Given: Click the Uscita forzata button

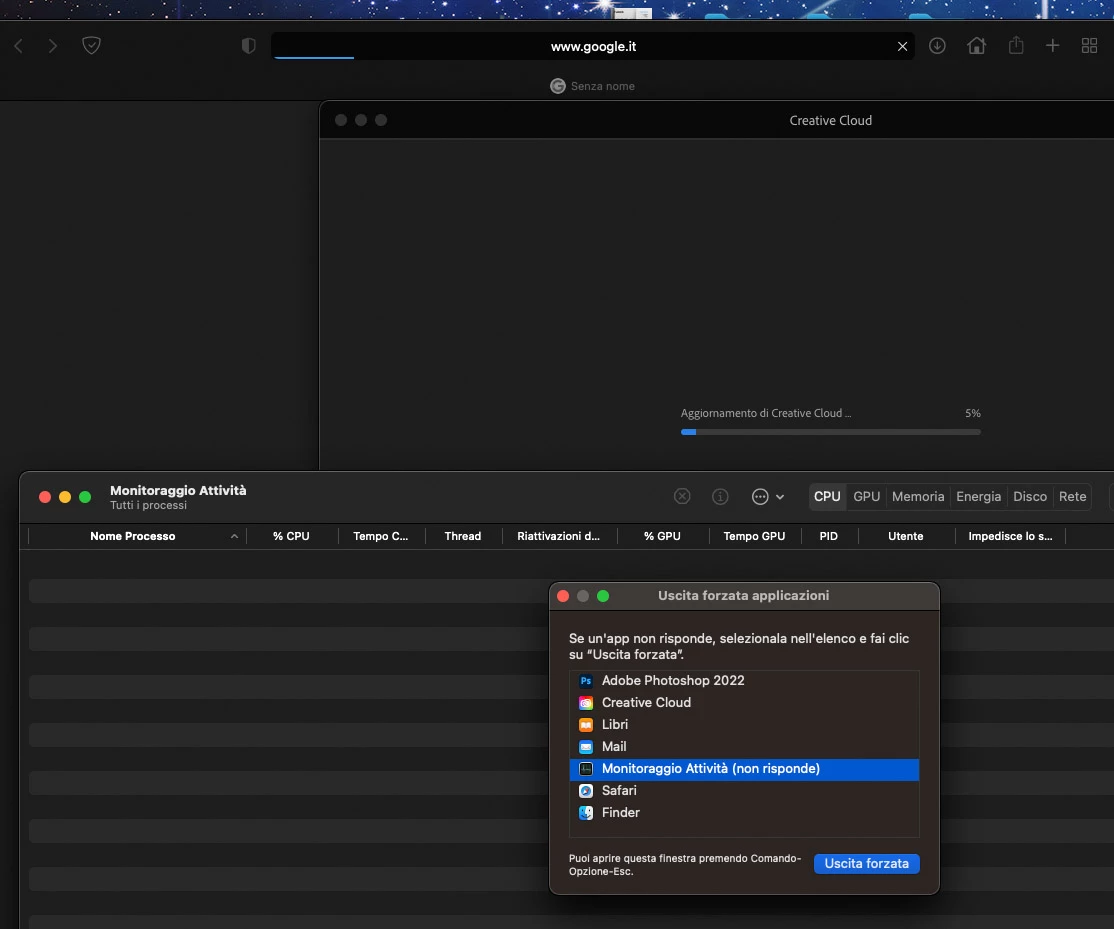Looking at the screenshot, I should pyautogui.click(x=866, y=864).
